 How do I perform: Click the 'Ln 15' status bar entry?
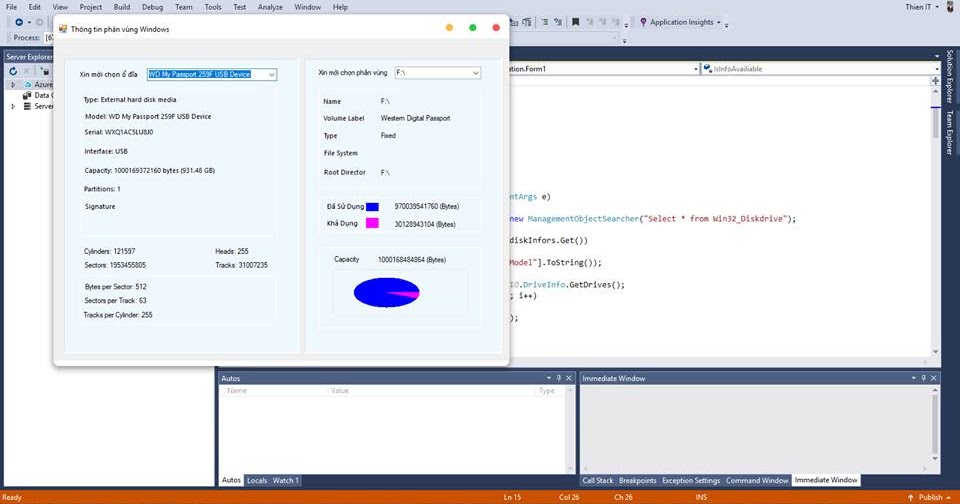(512, 497)
